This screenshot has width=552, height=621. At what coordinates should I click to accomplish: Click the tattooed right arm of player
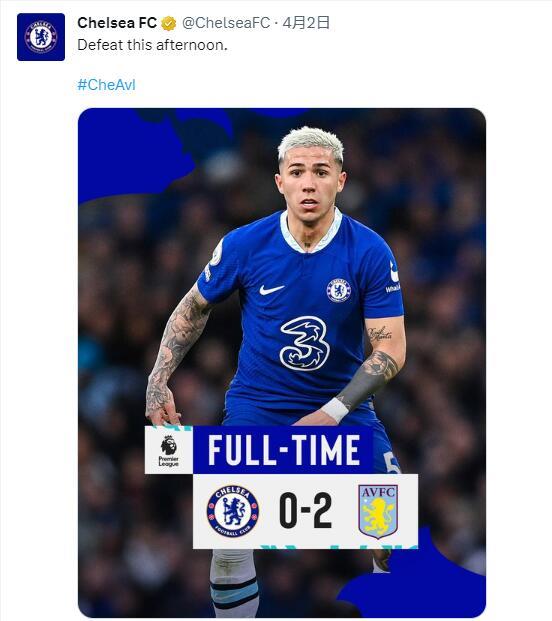click(x=174, y=356)
